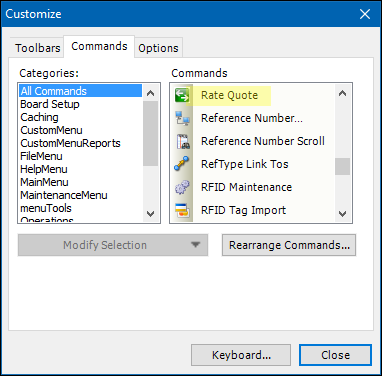The image size is (382, 376).
Task: Click the Close button at bottom
Action: pos(335,355)
